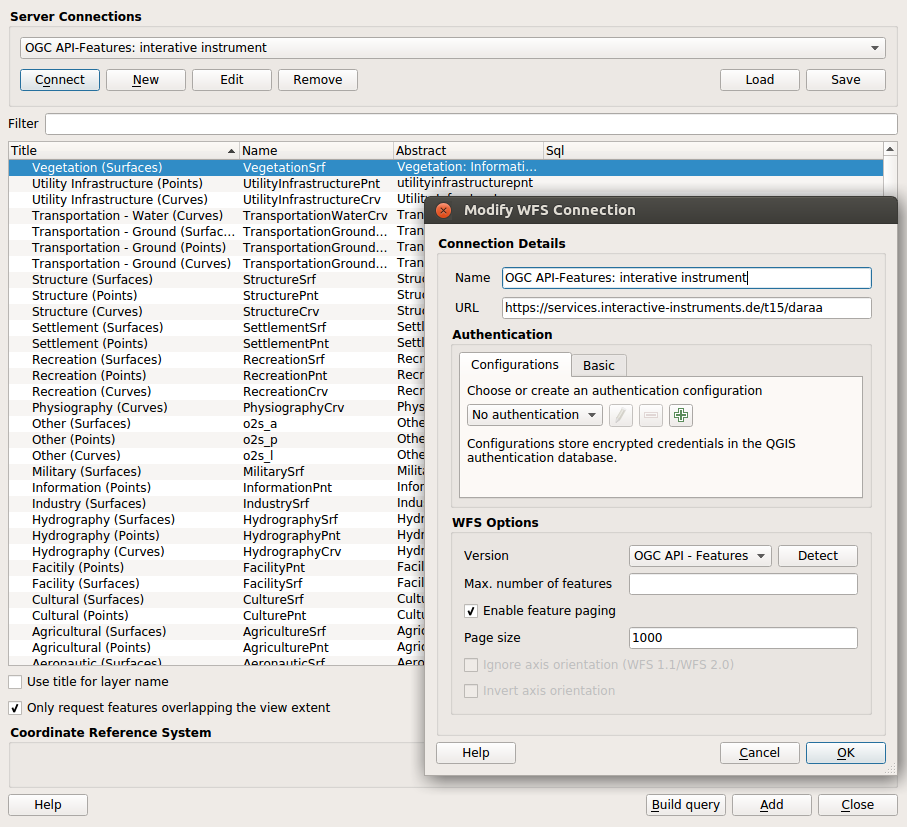Image resolution: width=907 pixels, height=827 pixels.
Task: Click the green plus add-authentication icon
Action: pos(681,415)
